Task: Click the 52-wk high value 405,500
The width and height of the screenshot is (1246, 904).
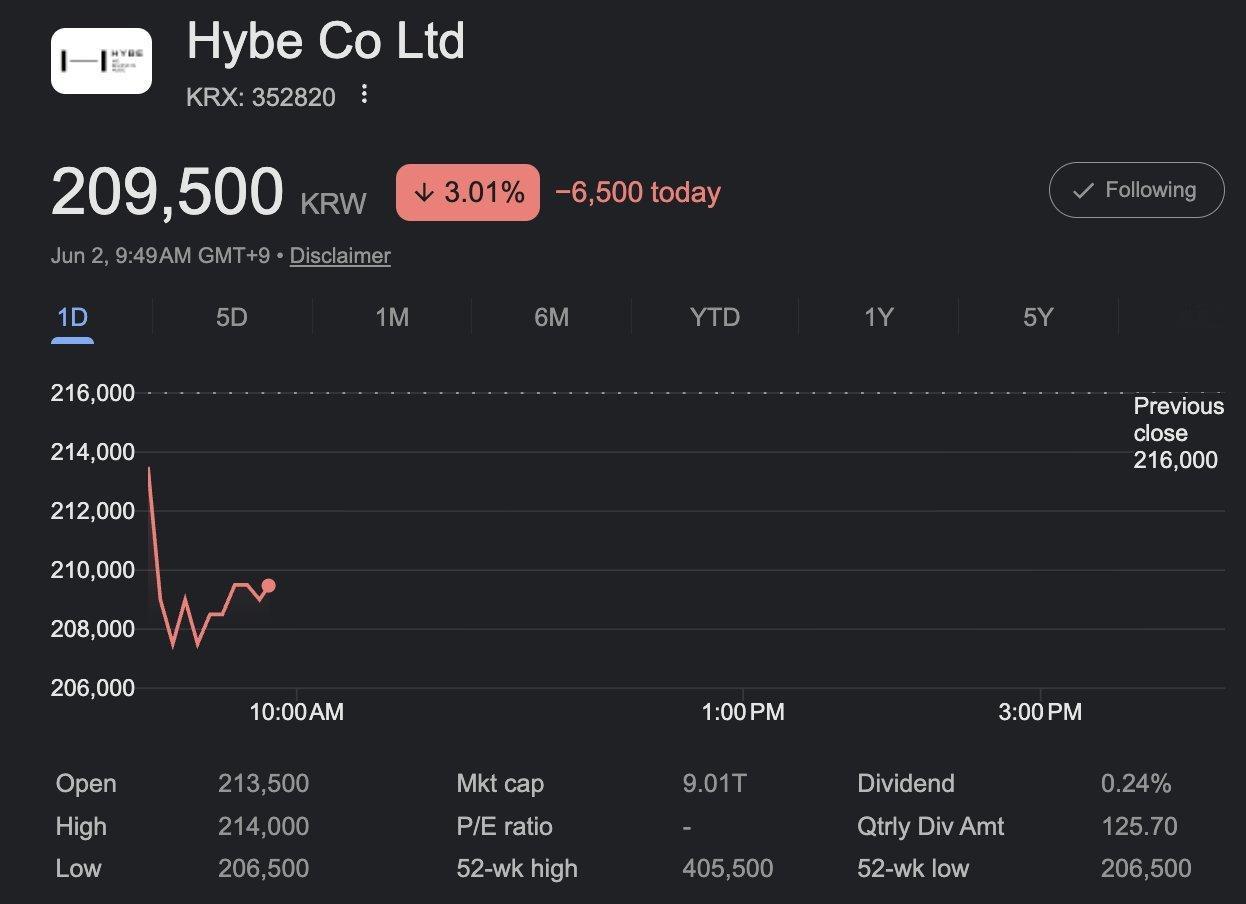Action: [x=728, y=868]
